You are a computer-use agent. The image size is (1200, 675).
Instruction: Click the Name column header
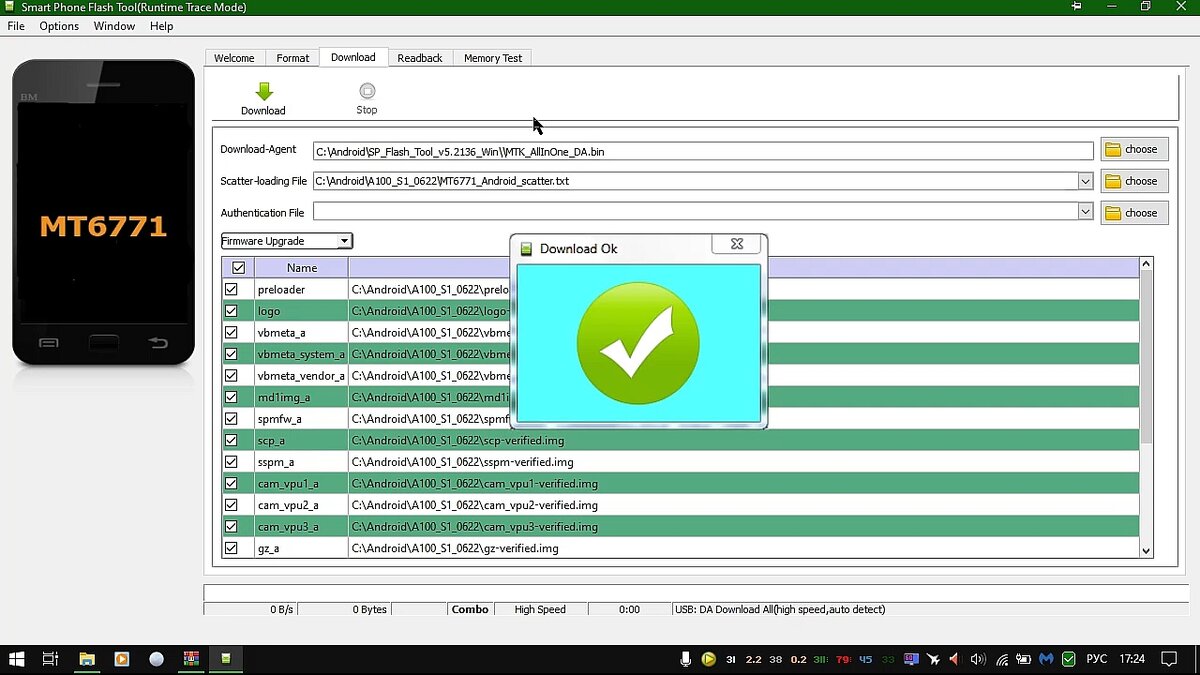pos(301,268)
